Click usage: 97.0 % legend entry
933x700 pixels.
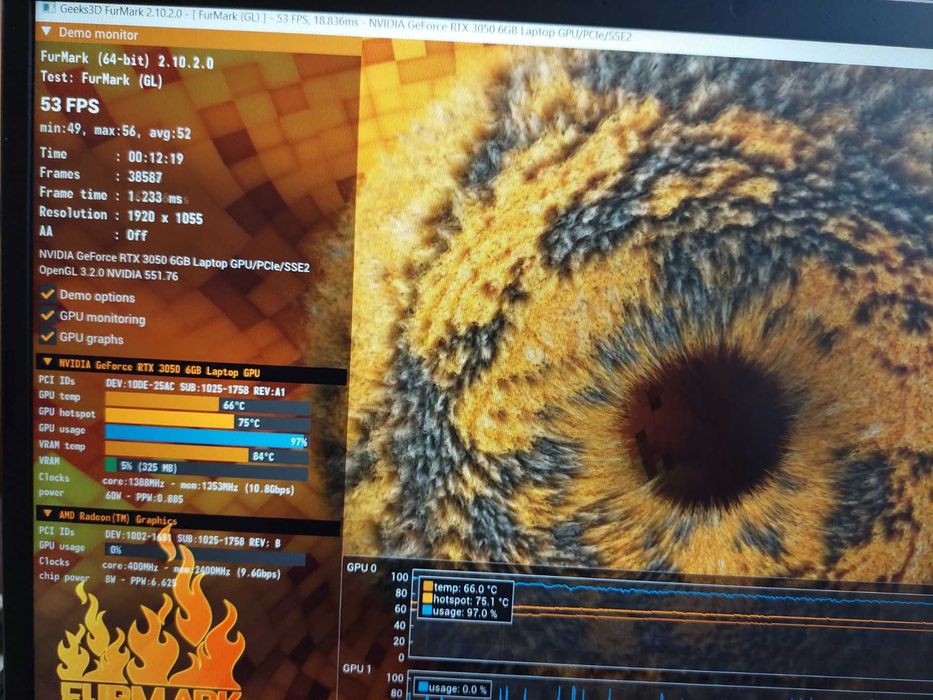[459, 612]
